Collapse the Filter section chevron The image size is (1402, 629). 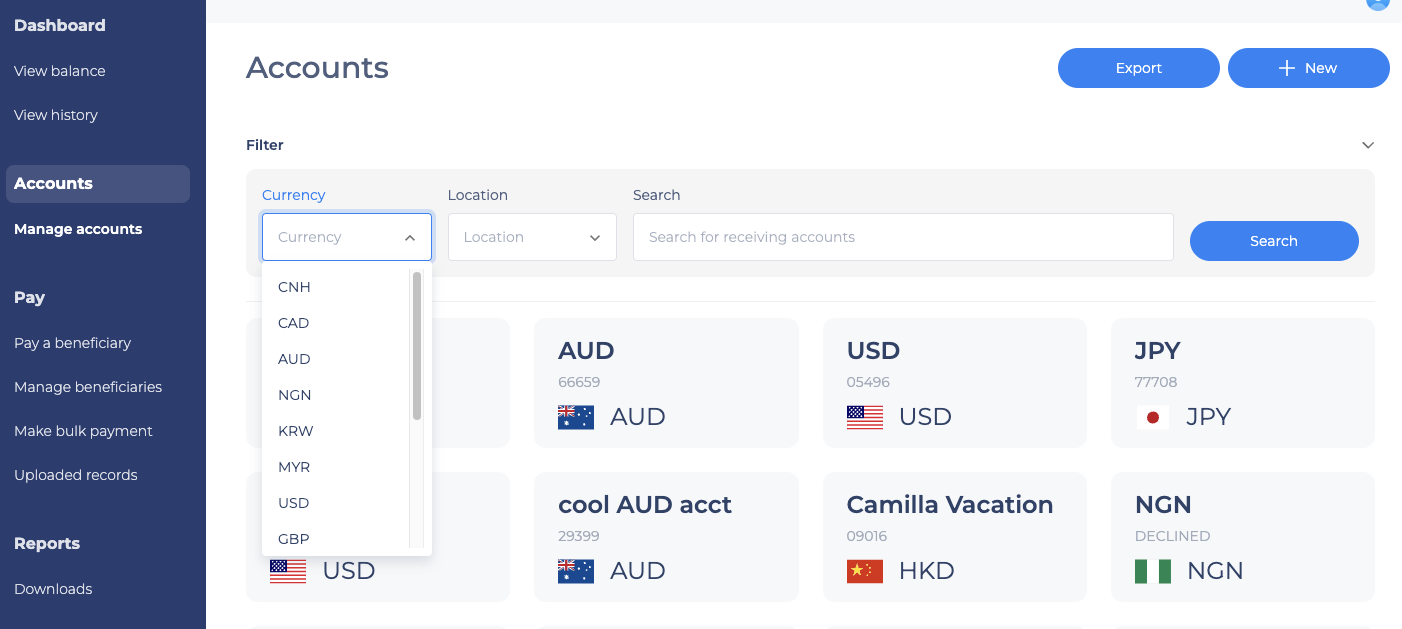tap(1368, 145)
